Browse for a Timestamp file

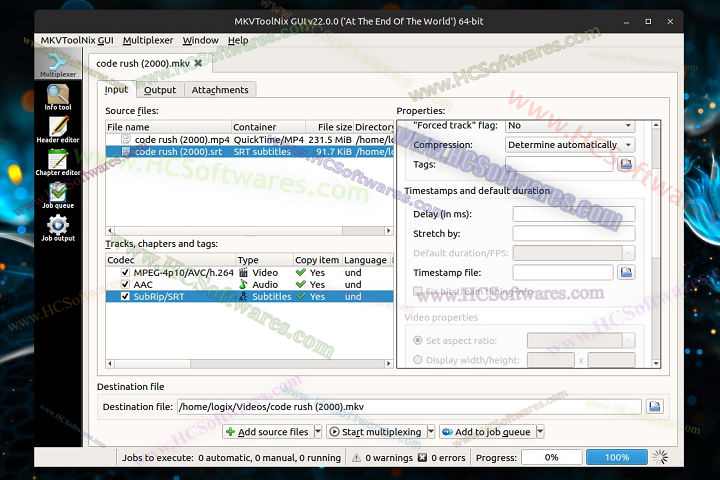coord(626,272)
